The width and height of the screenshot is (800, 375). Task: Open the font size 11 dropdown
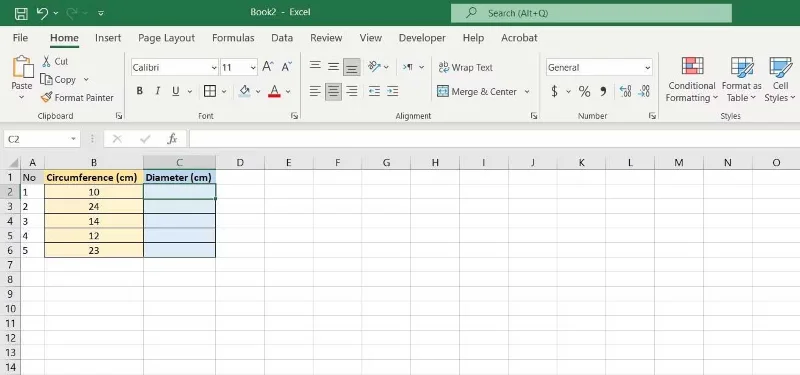(253, 67)
